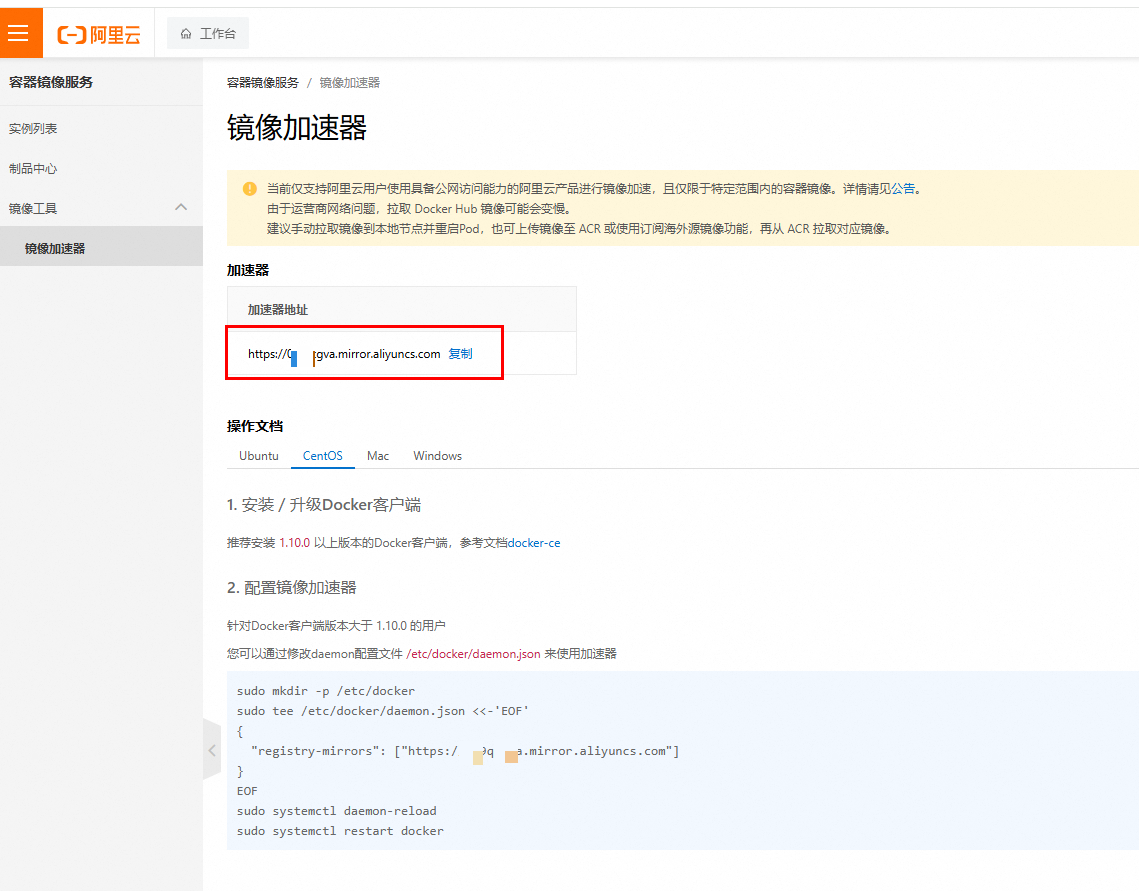The height and width of the screenshot is (891, 1139).
Task: Select 实例列表 in sidebar
Action: (33, 129)
